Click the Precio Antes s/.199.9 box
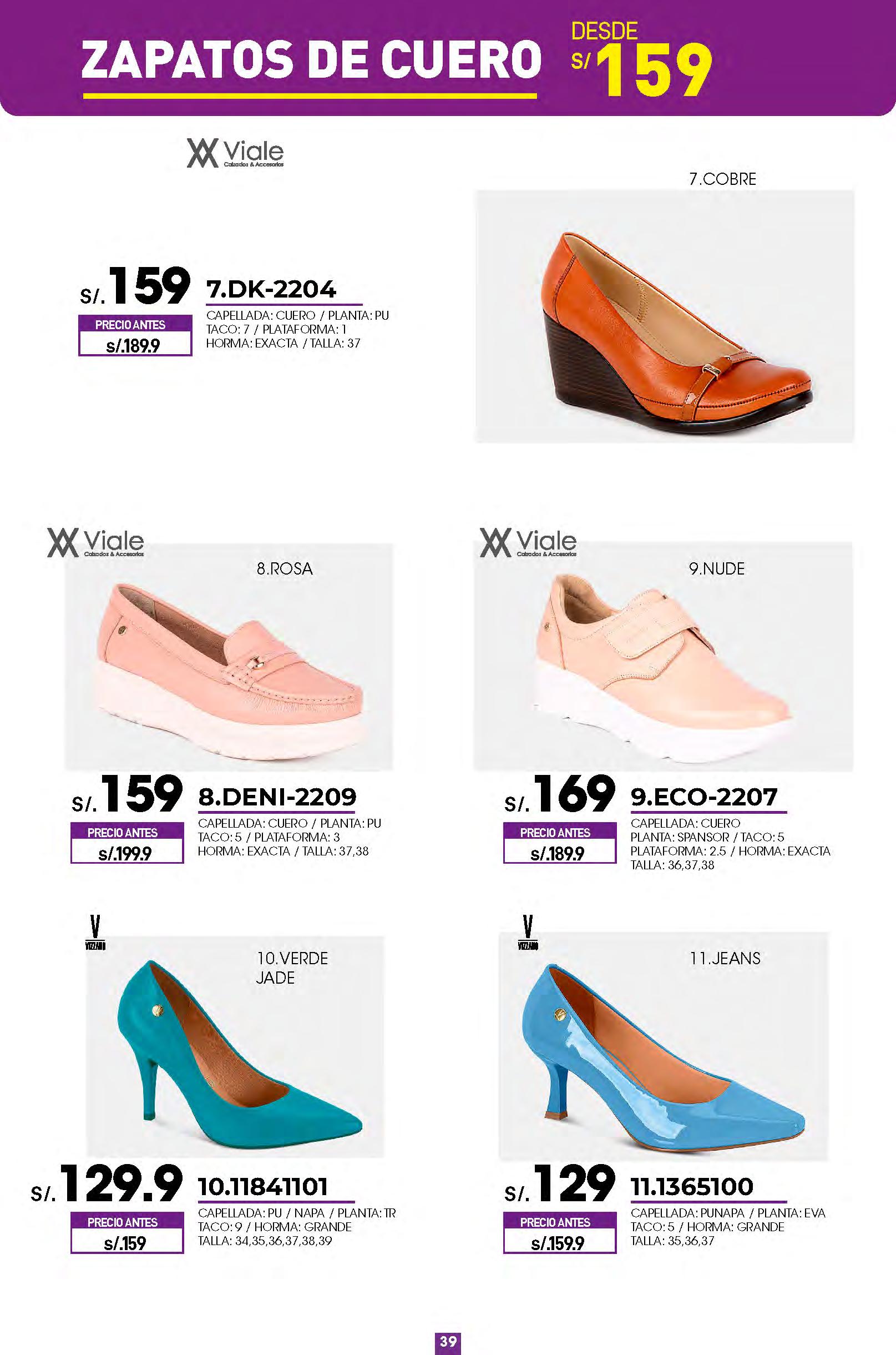Screen dimensions: 896x1355 [127, 843]
